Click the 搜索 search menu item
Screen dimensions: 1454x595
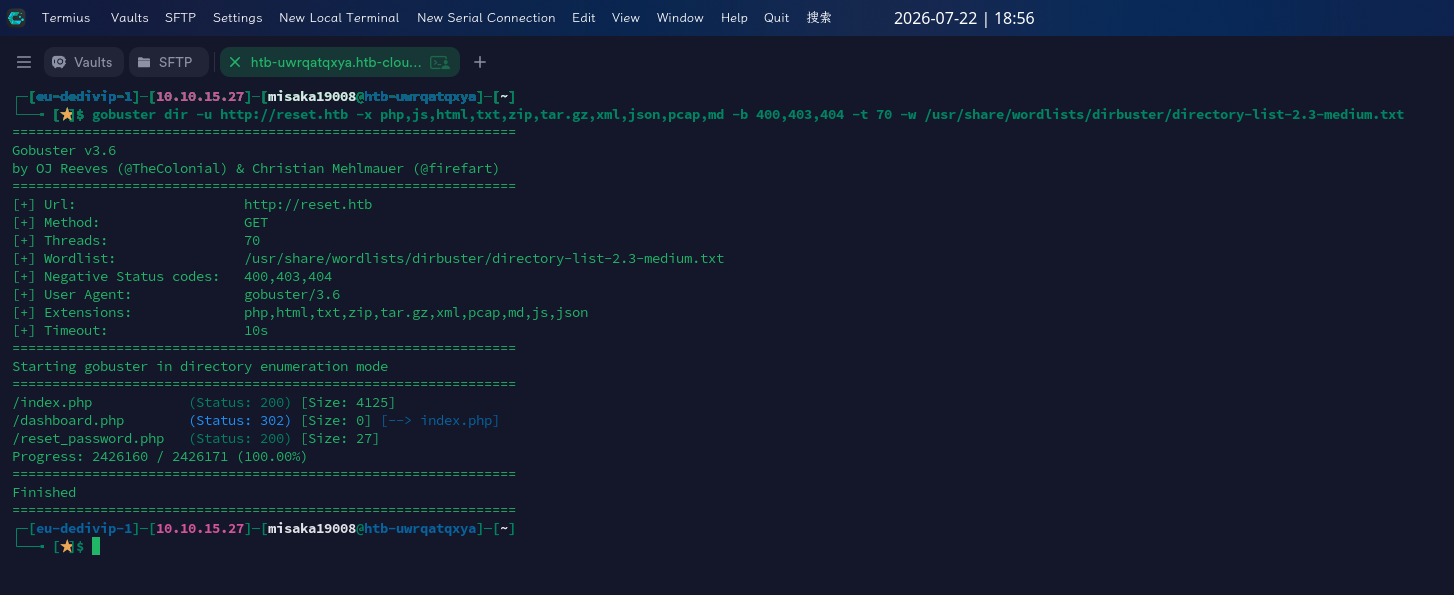coord(819,18)
